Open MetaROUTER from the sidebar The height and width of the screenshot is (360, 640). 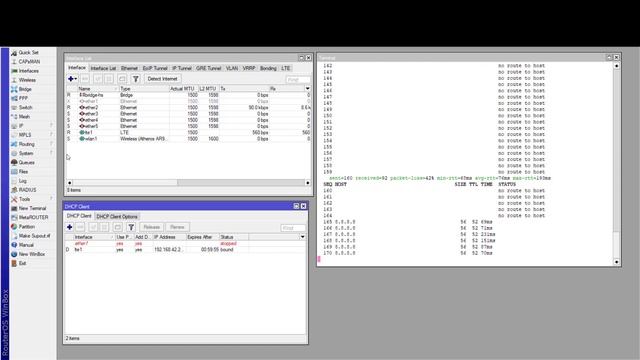click(x=33, y=218)
